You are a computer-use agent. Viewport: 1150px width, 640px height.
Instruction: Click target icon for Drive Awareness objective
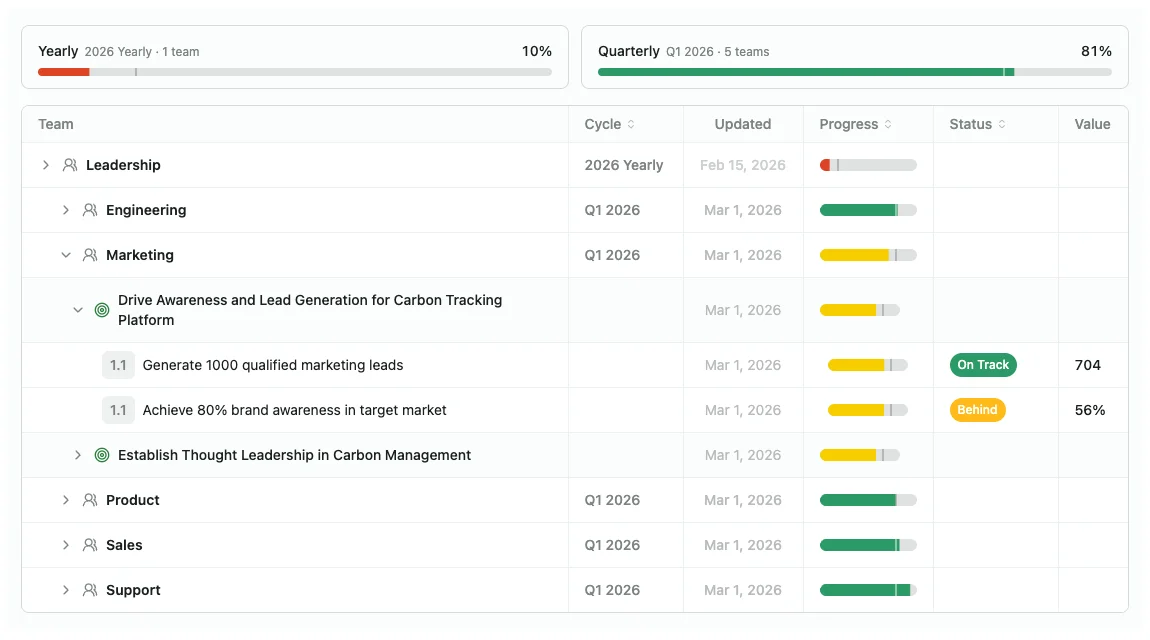[102, 310]
